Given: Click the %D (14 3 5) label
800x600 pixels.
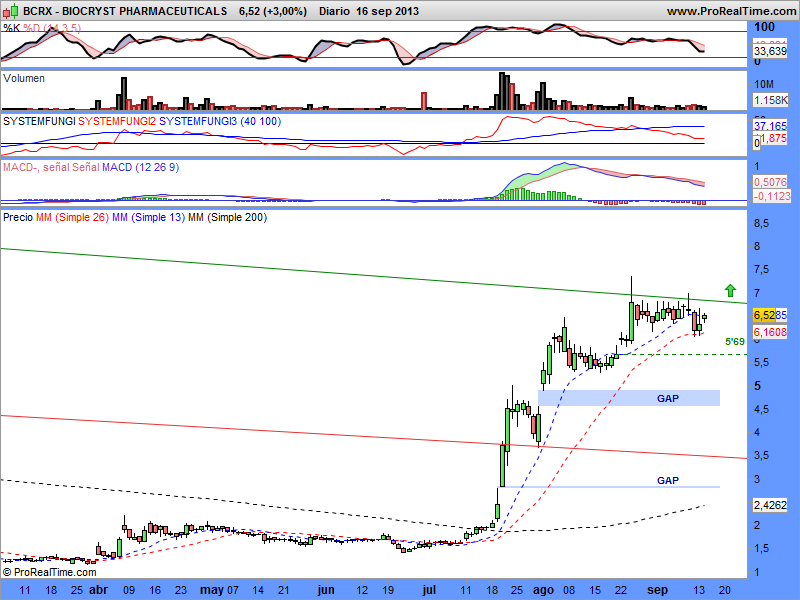Looking at the screenshot, I should pyautogui.click(x=52, y=28).
